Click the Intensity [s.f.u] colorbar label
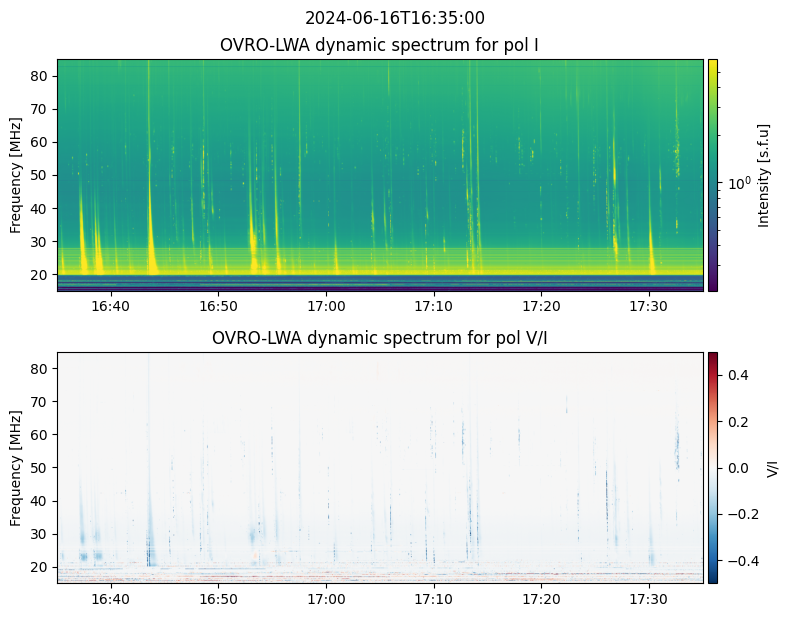This screenshot has height=617, width=789. 764,175
